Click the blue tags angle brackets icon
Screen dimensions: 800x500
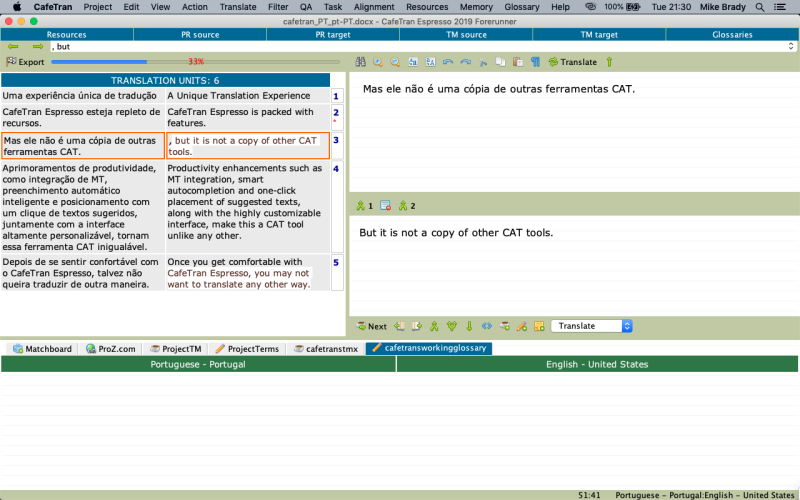(x=487, y=326)
